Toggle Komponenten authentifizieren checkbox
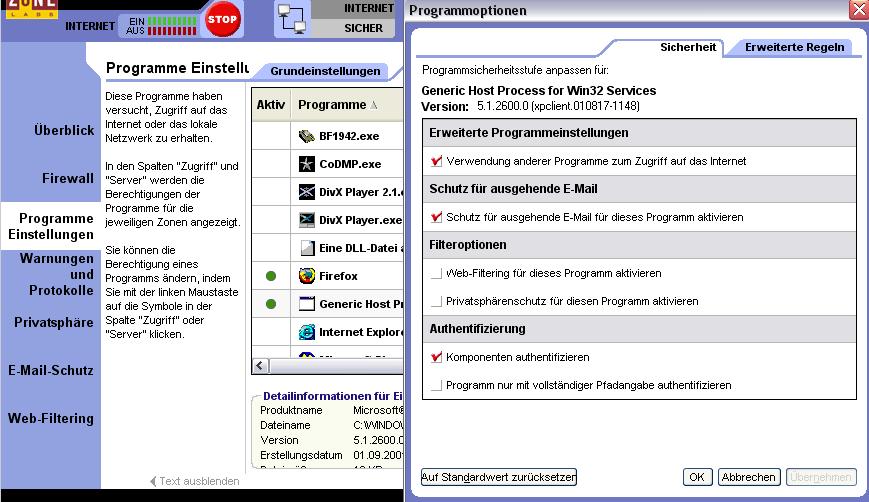The width and height of the screenshot is (869, 502). click(x=437, y=357)
